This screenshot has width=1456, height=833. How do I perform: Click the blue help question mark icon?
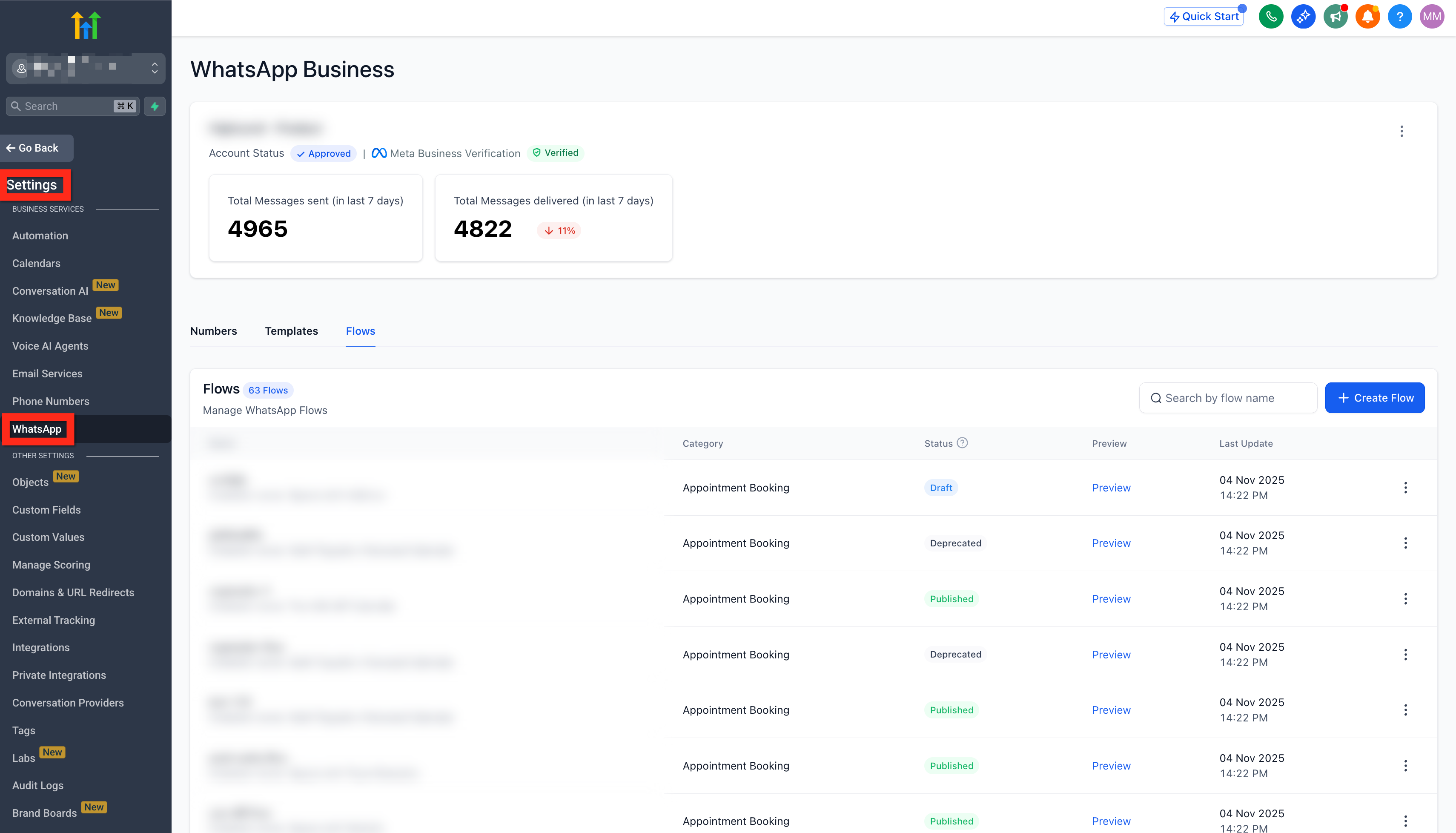coord(1399,17)
